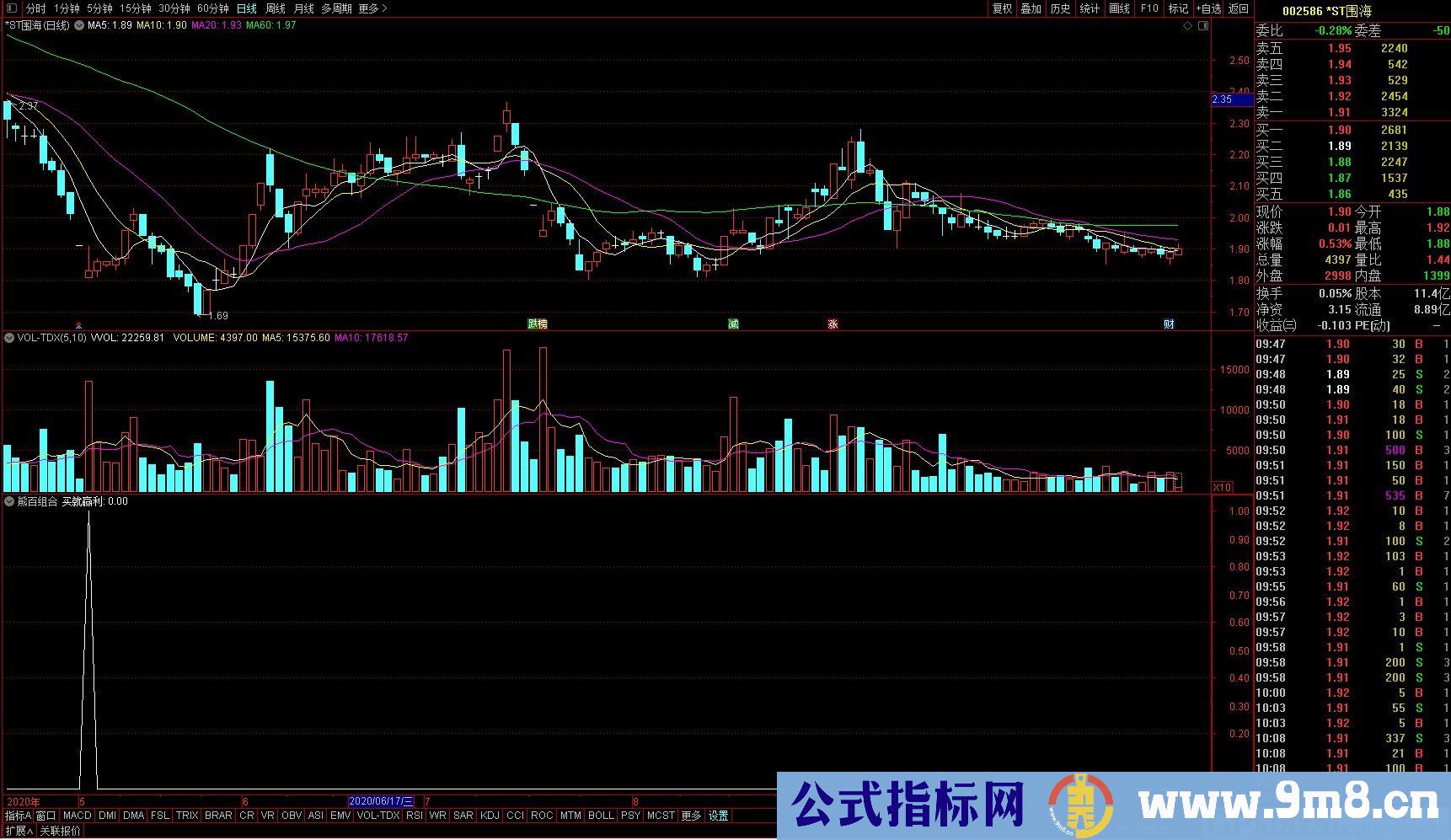Apply the CR indicator
The width and height of the screenshot is (1451, 840).
[x=247, y=816]
